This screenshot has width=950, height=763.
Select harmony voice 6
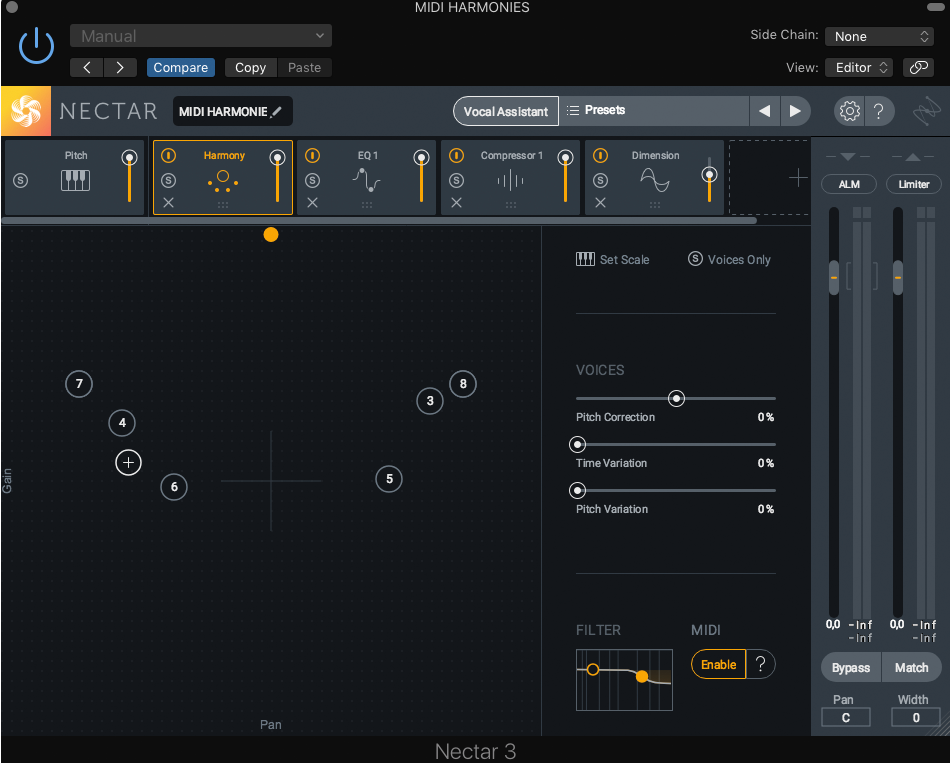pos(174,487)
